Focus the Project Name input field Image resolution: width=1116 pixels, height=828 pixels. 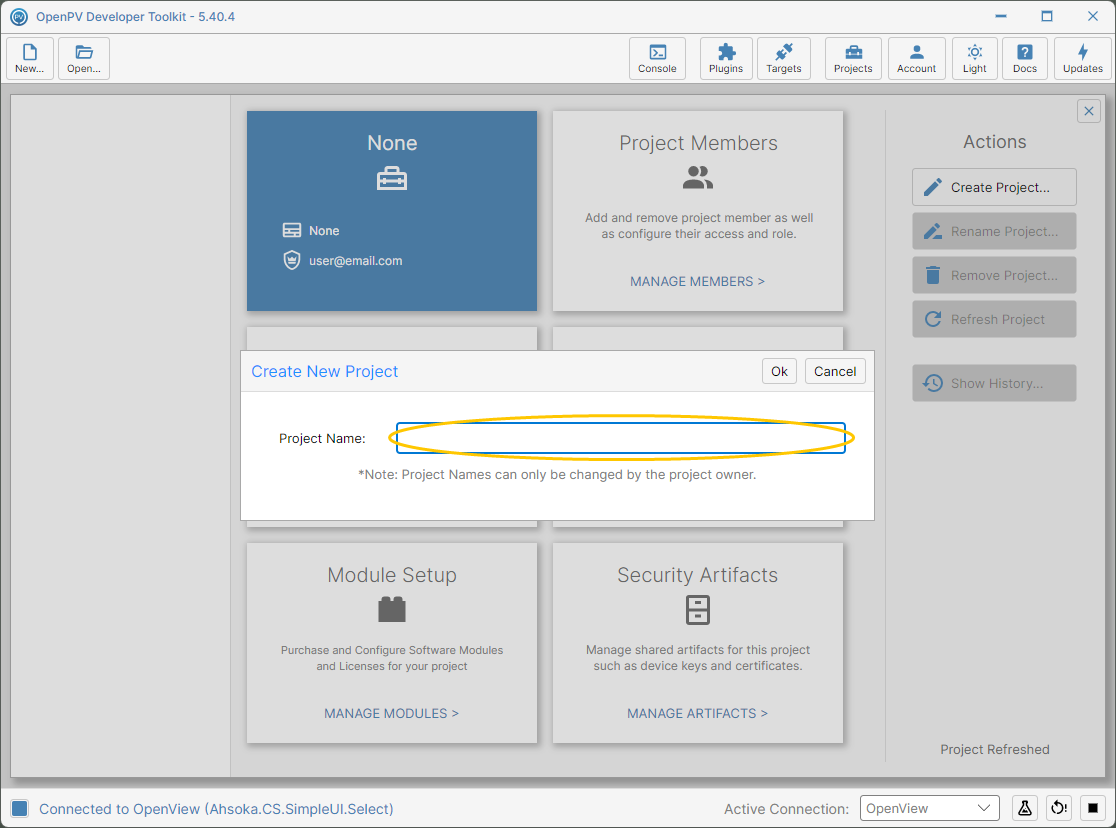click(621, 438)
